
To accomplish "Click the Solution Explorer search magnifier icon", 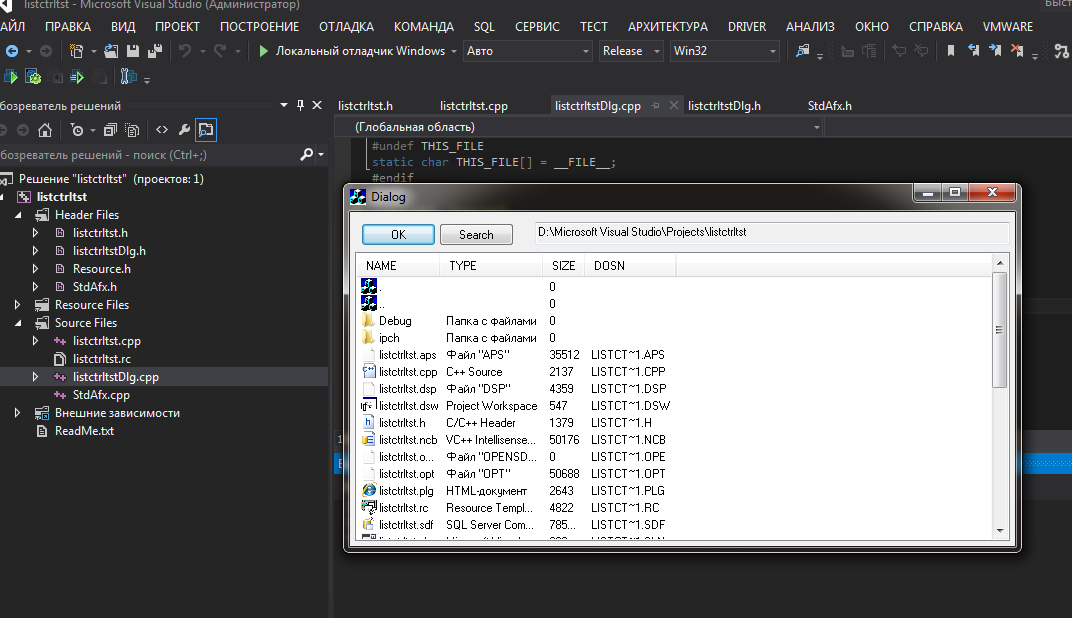I will click(307, 155).
